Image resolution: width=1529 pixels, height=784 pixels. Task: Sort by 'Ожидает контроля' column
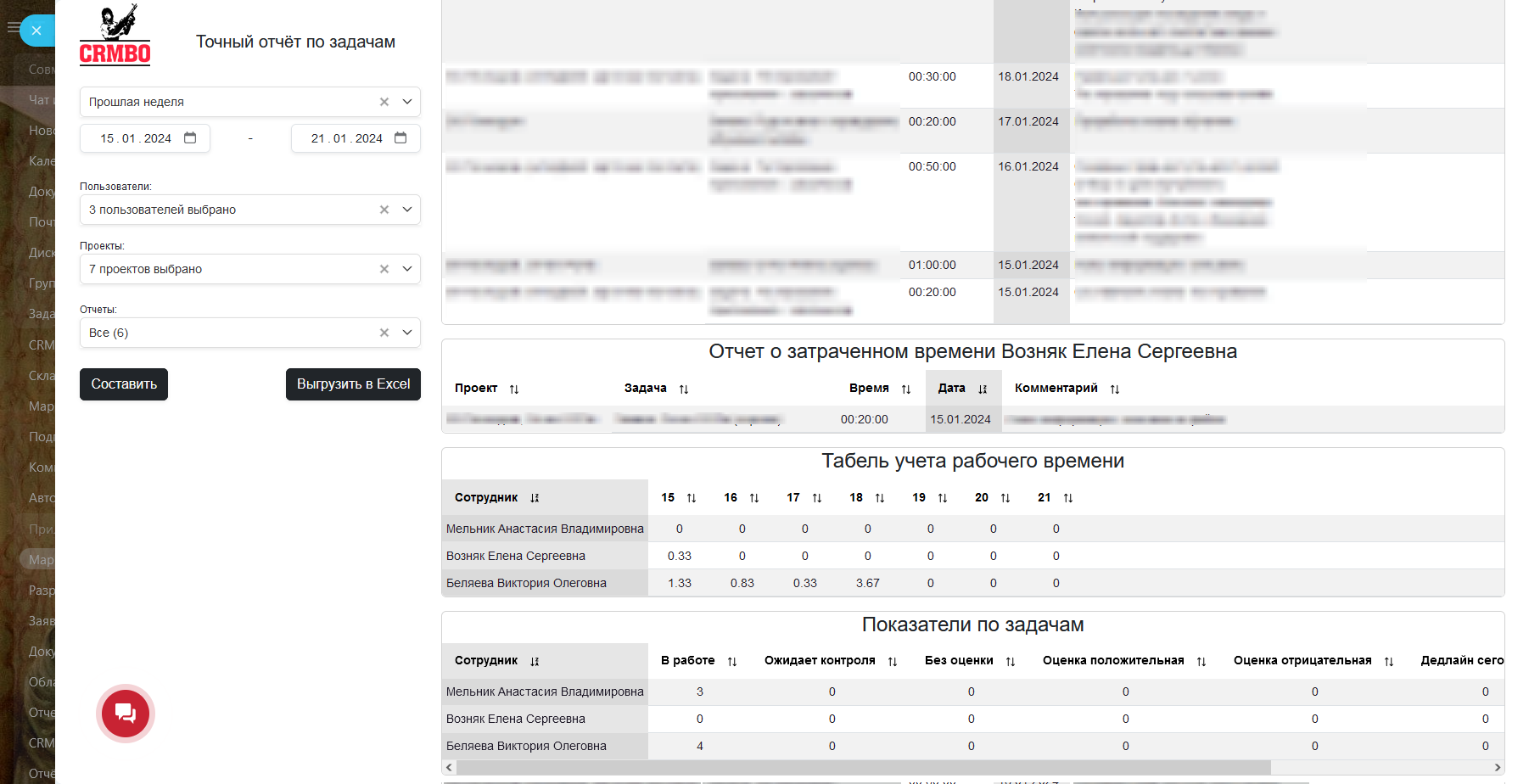(893, 662)
